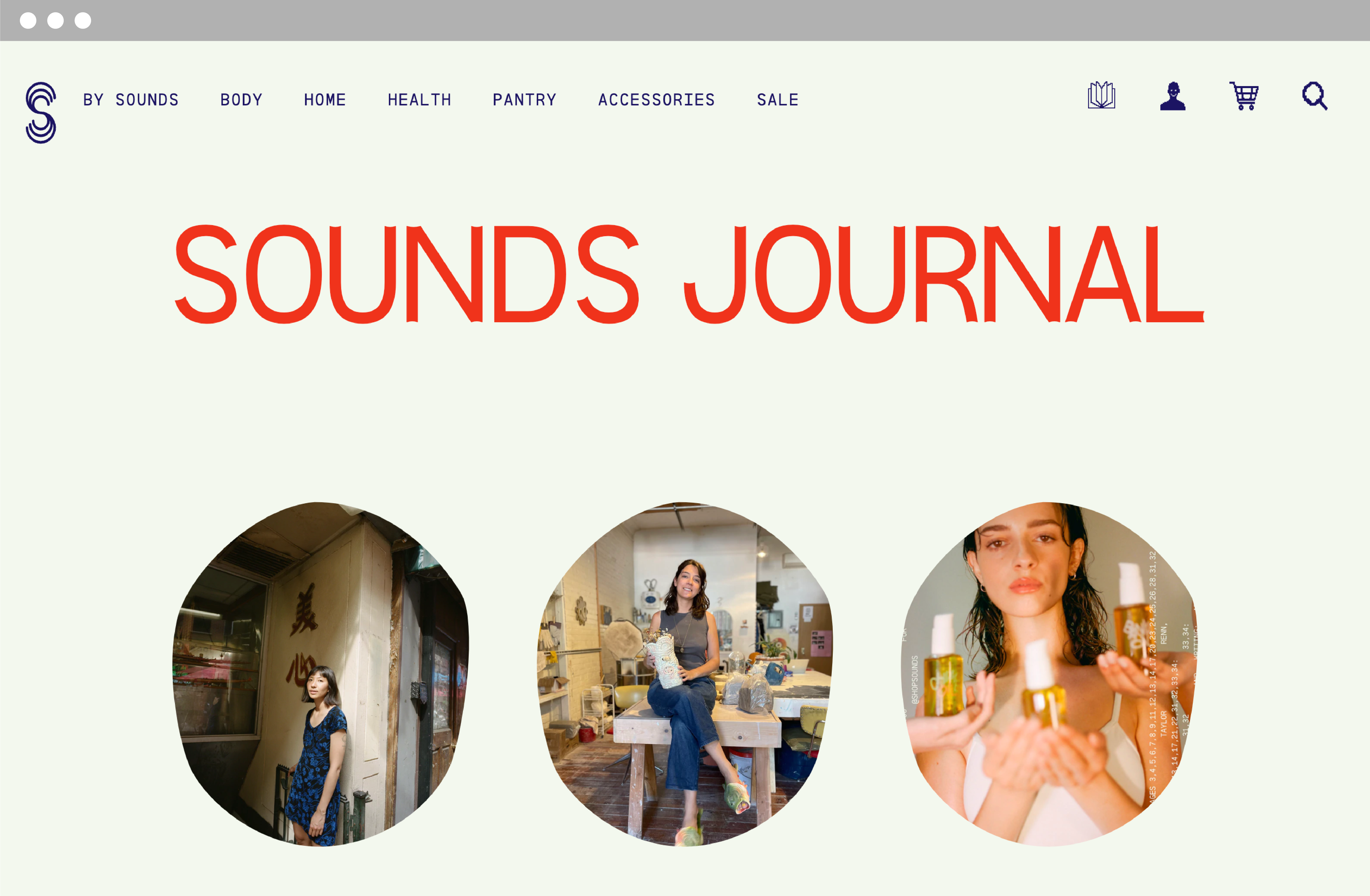Viewport: 1370px width, 896px height.
Task: Open the ceramics studio article thumbnail
Action: 684,674
